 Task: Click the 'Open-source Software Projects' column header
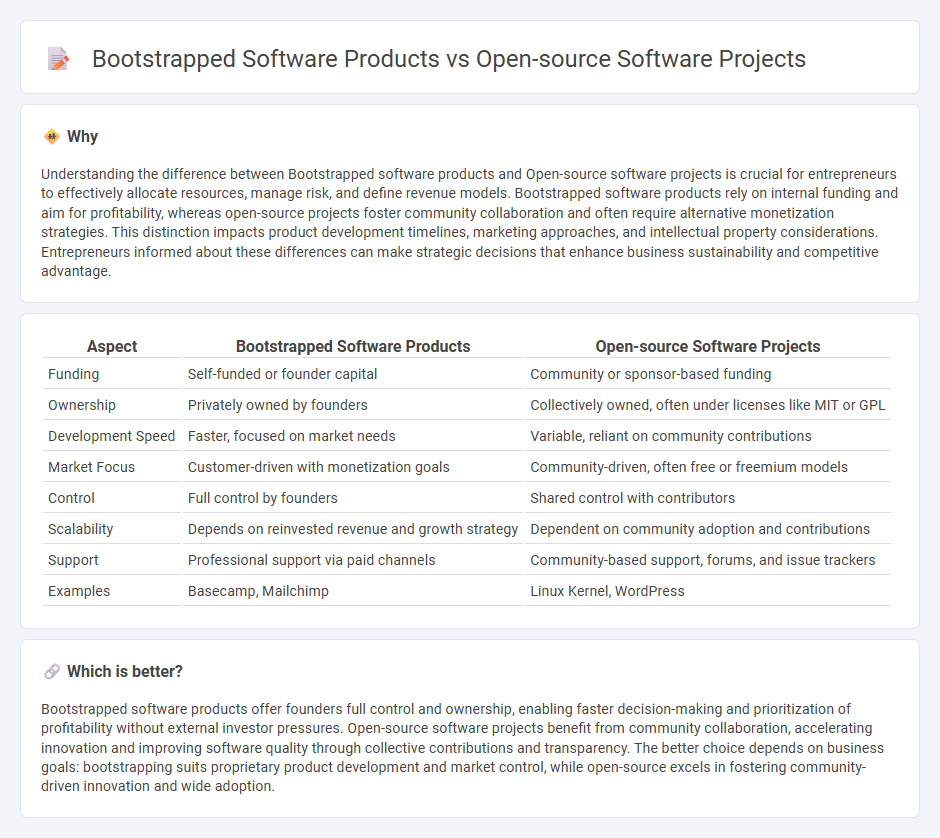(x=707, y=346)
